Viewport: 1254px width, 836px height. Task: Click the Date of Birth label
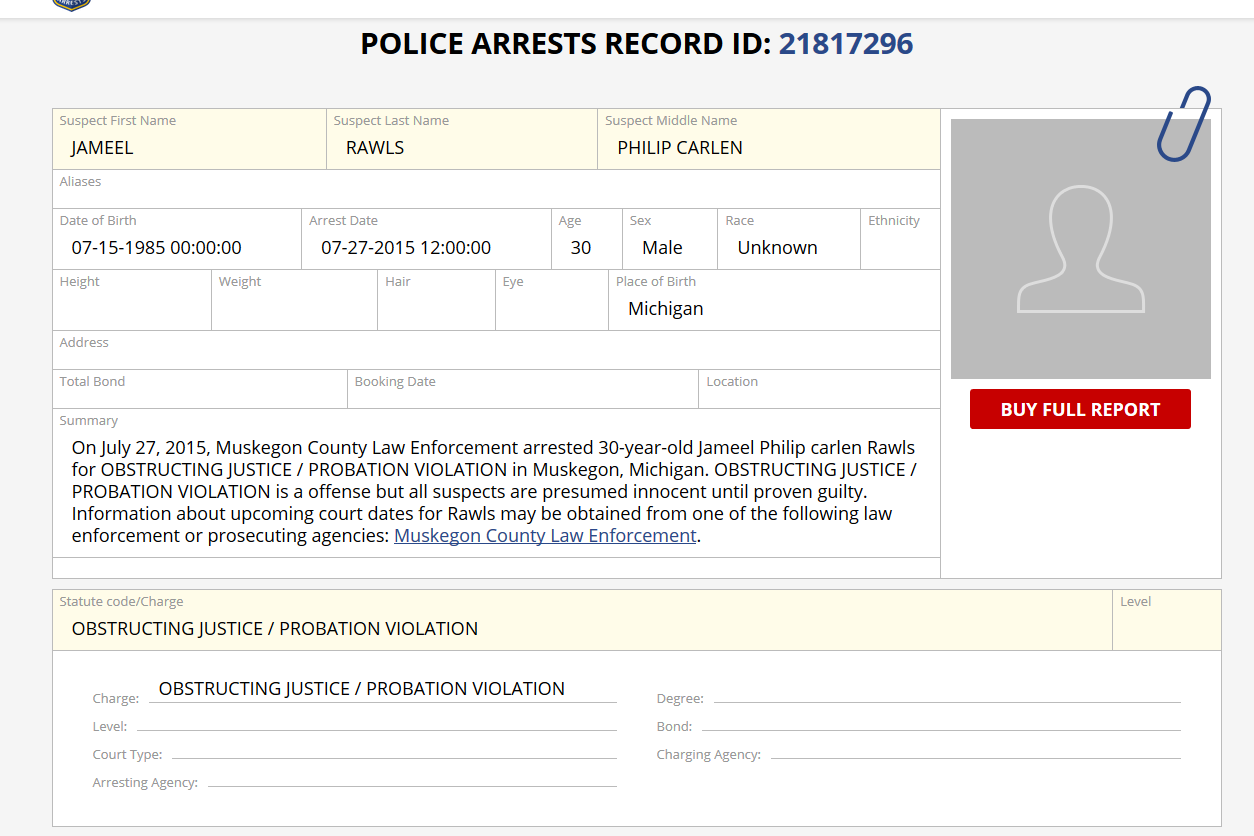click(98, 220)
